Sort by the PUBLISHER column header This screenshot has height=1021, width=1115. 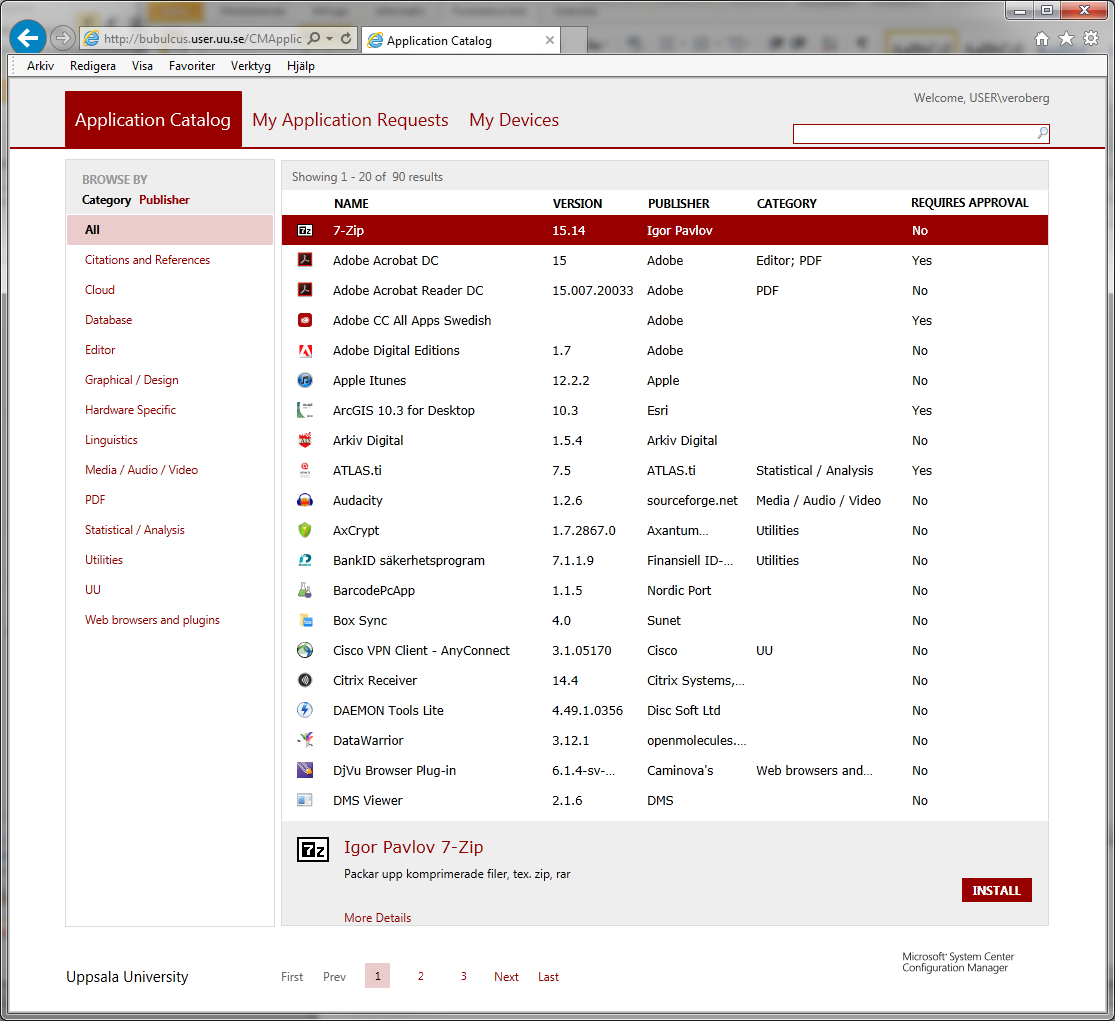point(678,203)
